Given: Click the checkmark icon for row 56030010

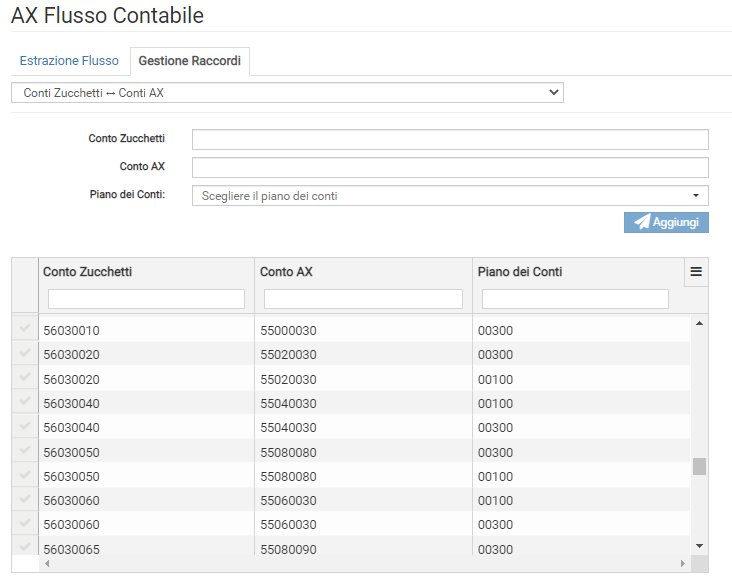Looking at the screenshot, I should [25, 329].
